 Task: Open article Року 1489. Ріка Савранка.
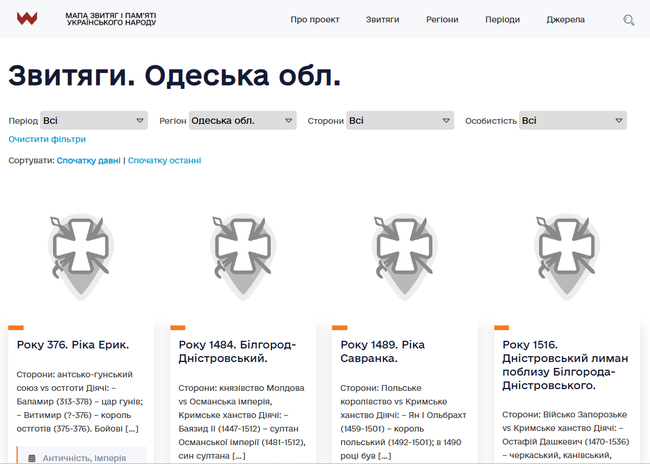tap(383, 351)
